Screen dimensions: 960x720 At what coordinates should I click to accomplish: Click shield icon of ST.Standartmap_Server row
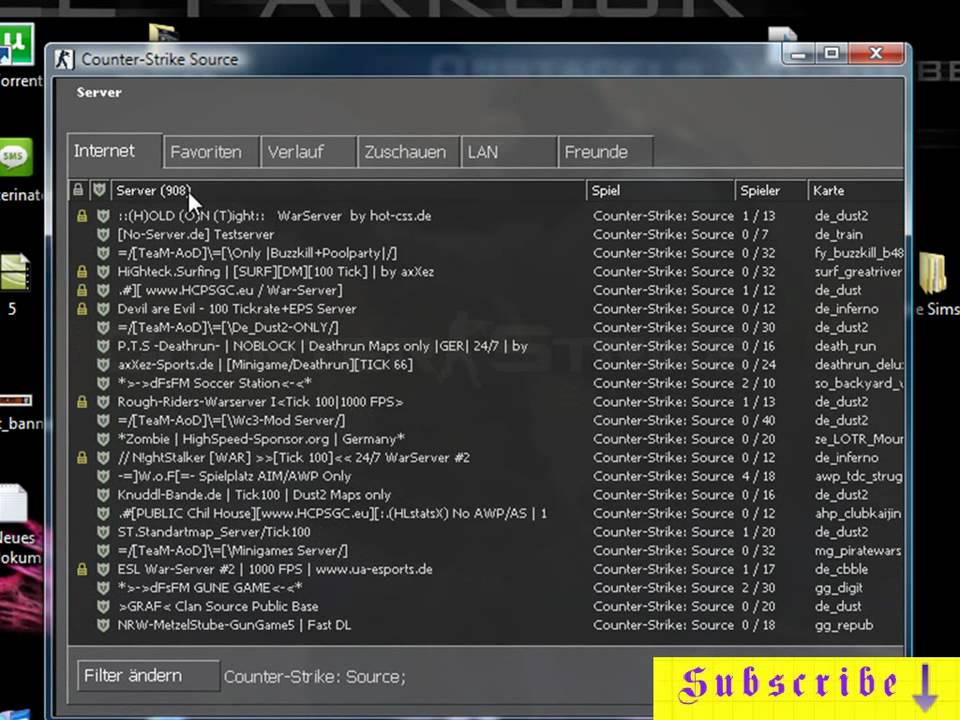pyautogui.click(x=103, y=532)
